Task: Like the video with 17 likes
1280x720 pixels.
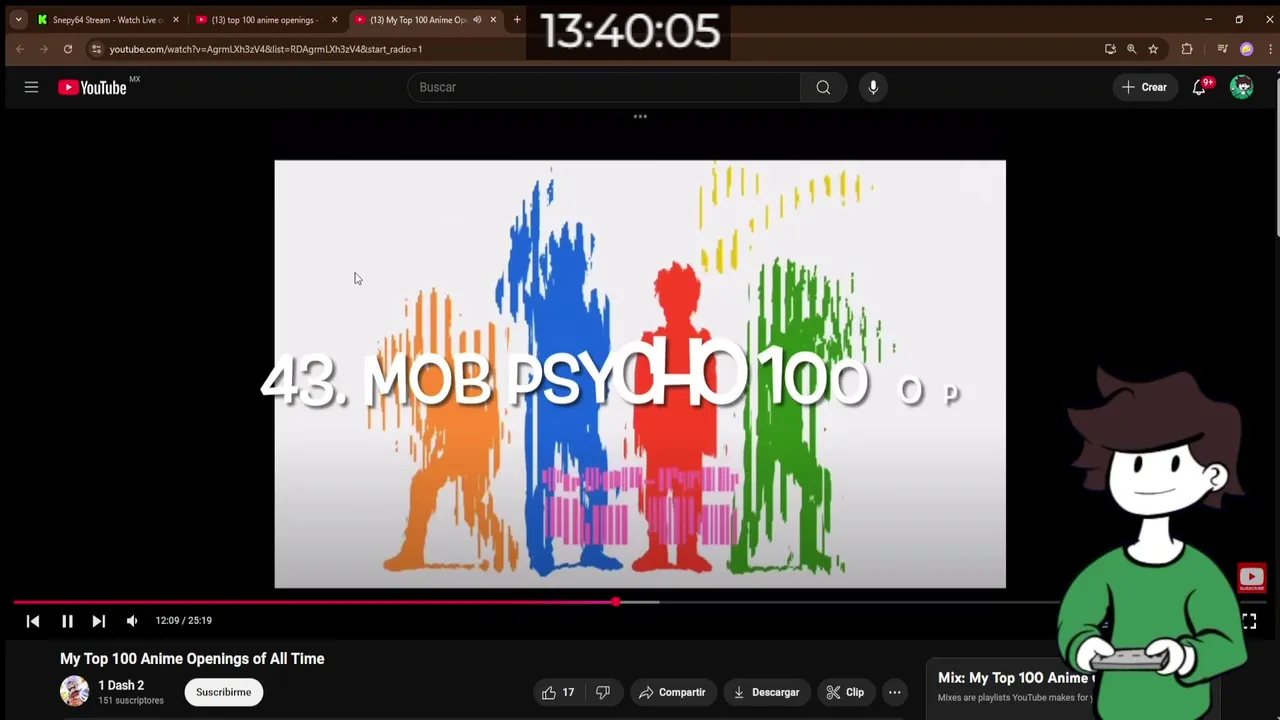Action: 558,692
